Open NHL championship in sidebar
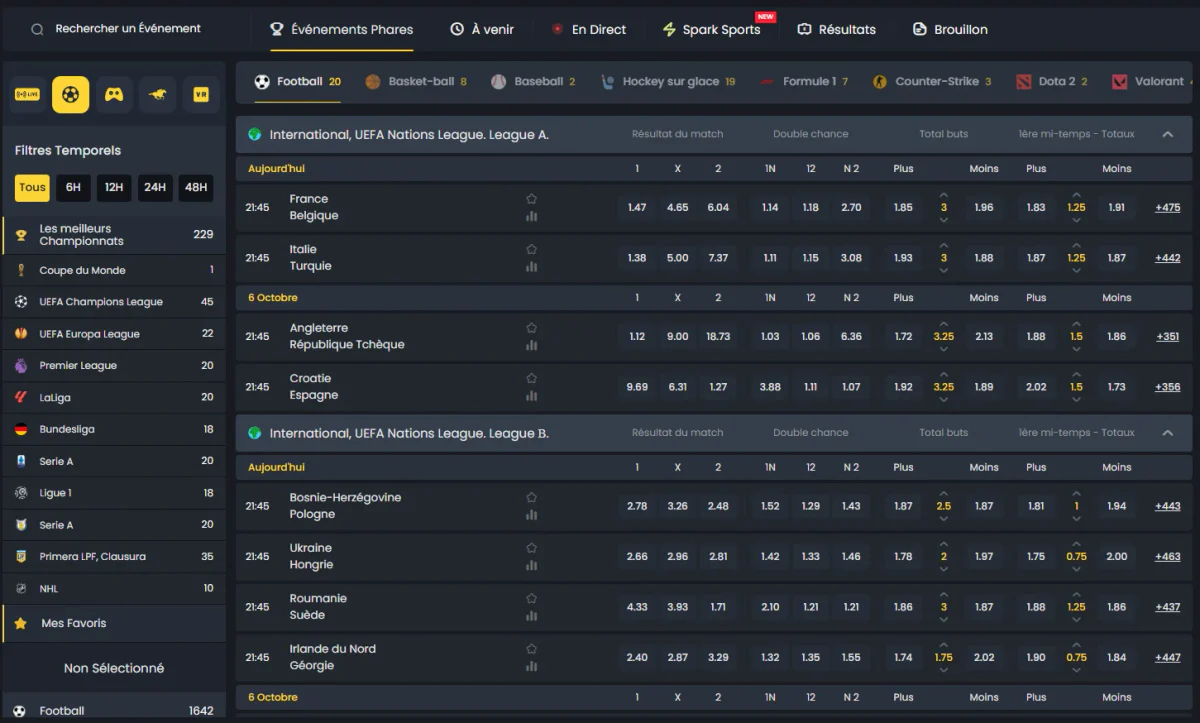This screenshot has width=1200, height=723. click(114, 589)
